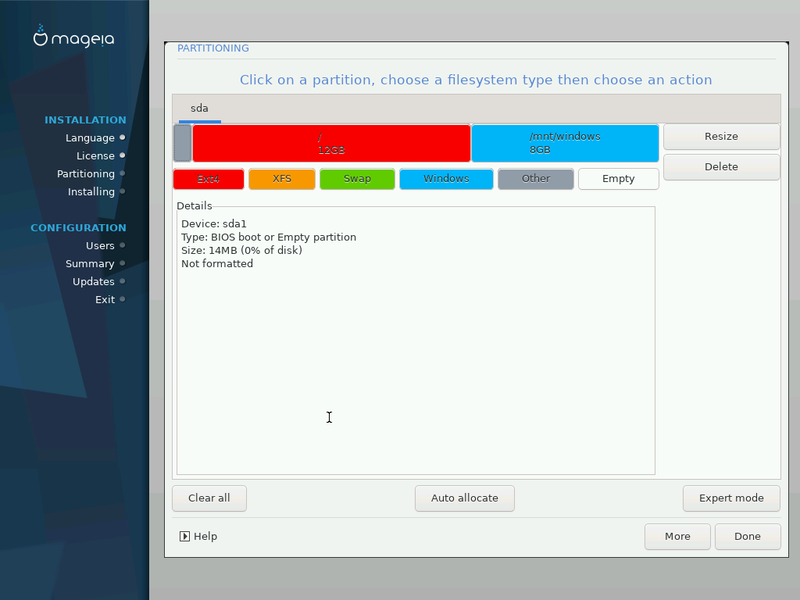Click the Mageia logo in sidebar
Image resolution: width=800 pixels, height=600 pixels.
click(x=74, y=38)
